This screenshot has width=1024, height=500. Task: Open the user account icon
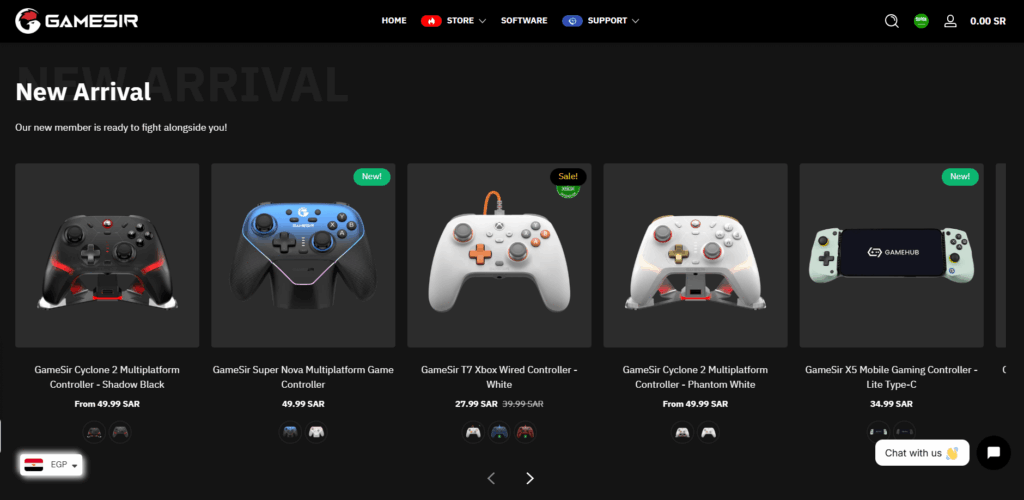(x=950, y=21)
